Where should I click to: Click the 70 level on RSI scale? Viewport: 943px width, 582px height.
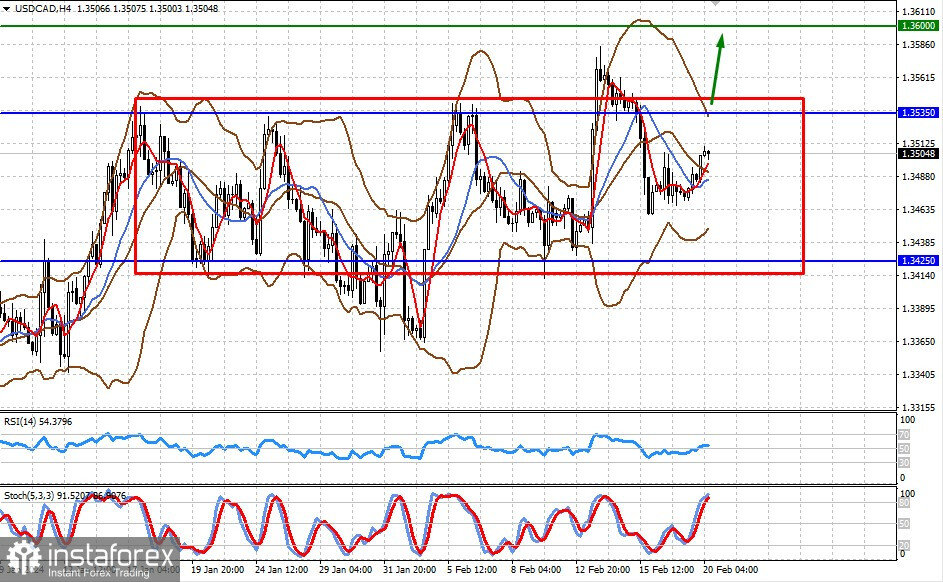904,435
